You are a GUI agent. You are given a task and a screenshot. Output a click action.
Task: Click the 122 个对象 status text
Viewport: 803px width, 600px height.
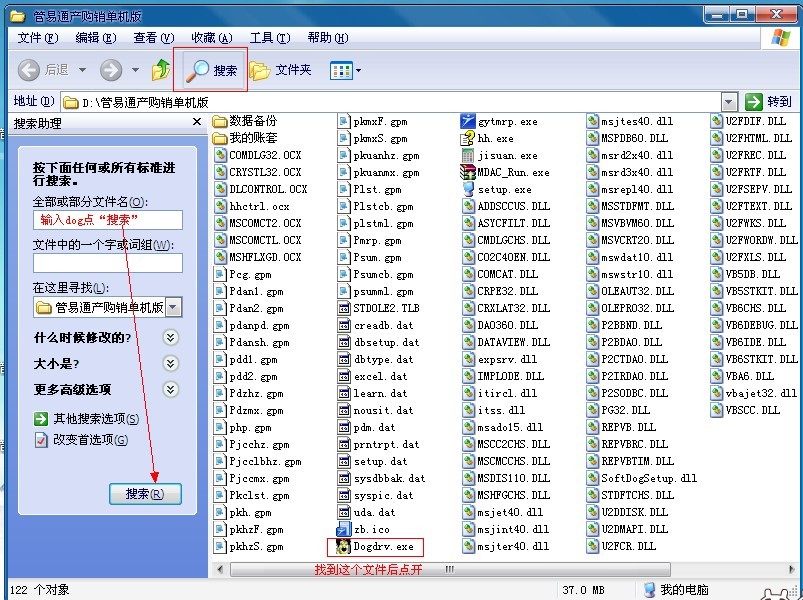pyautogui.click(x=39, y=590)
